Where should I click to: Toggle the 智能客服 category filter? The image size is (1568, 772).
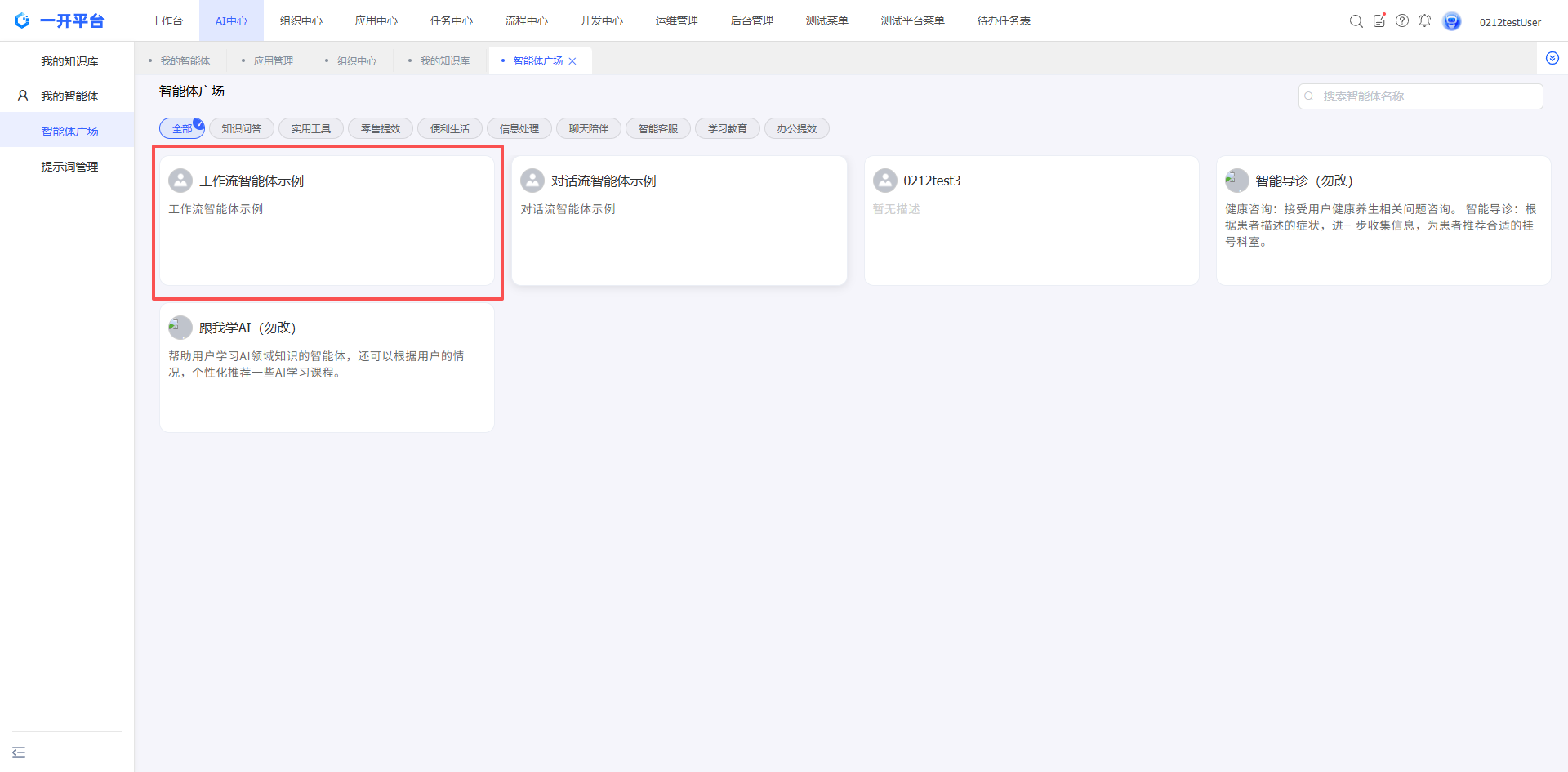coord(658,129)
